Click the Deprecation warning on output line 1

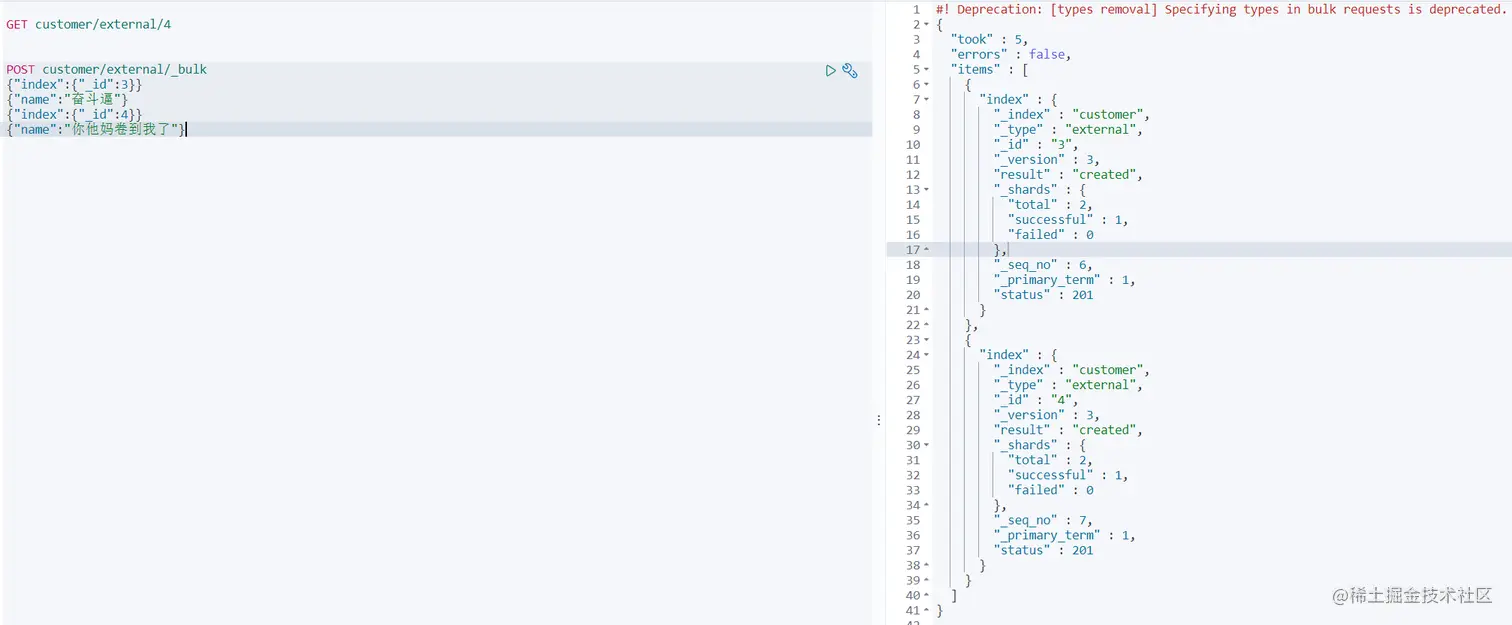1220,9
